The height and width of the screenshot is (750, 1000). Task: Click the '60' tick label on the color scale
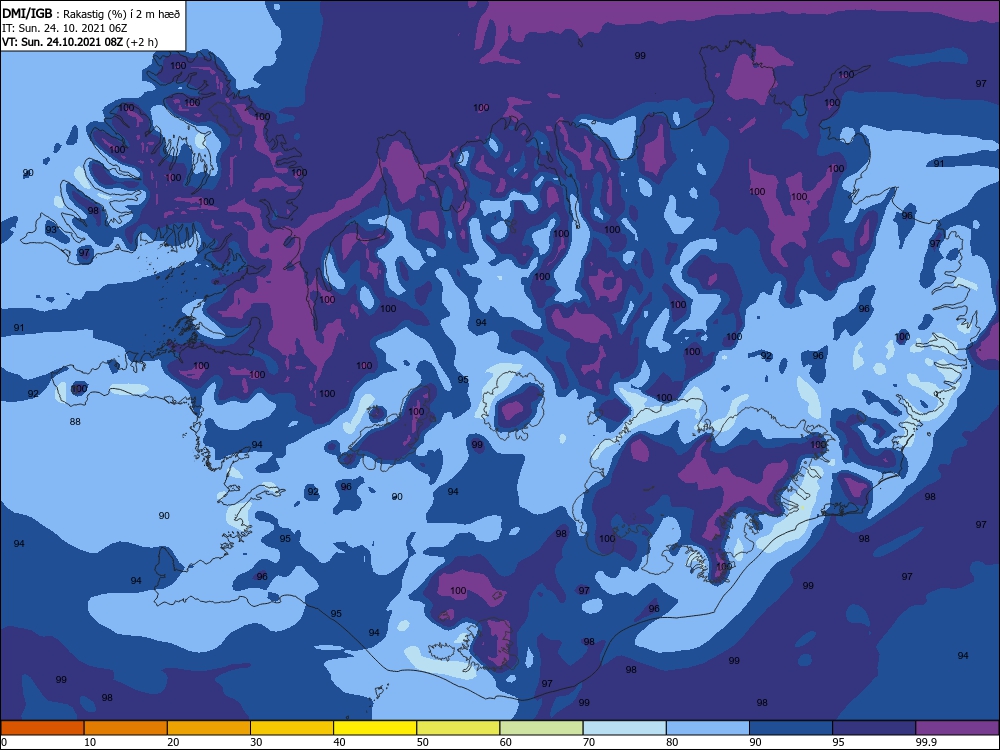click(506, 742)
